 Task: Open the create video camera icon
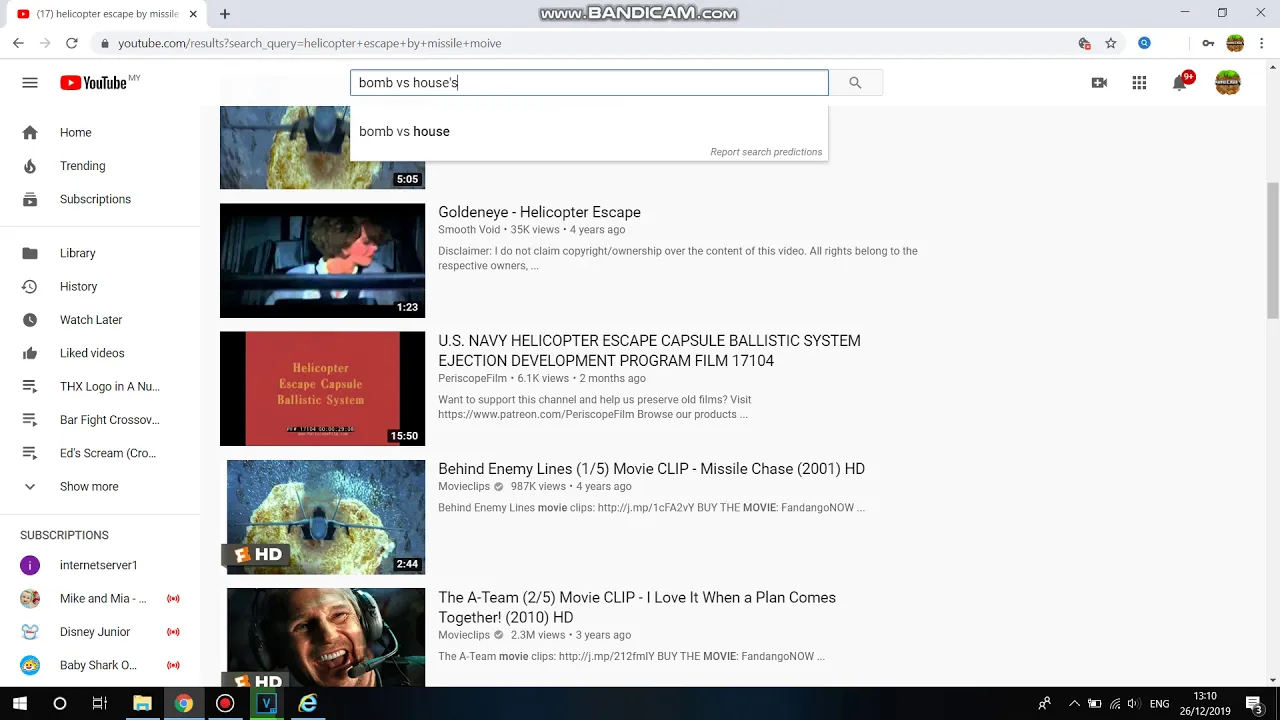(x=1099, y=83)
